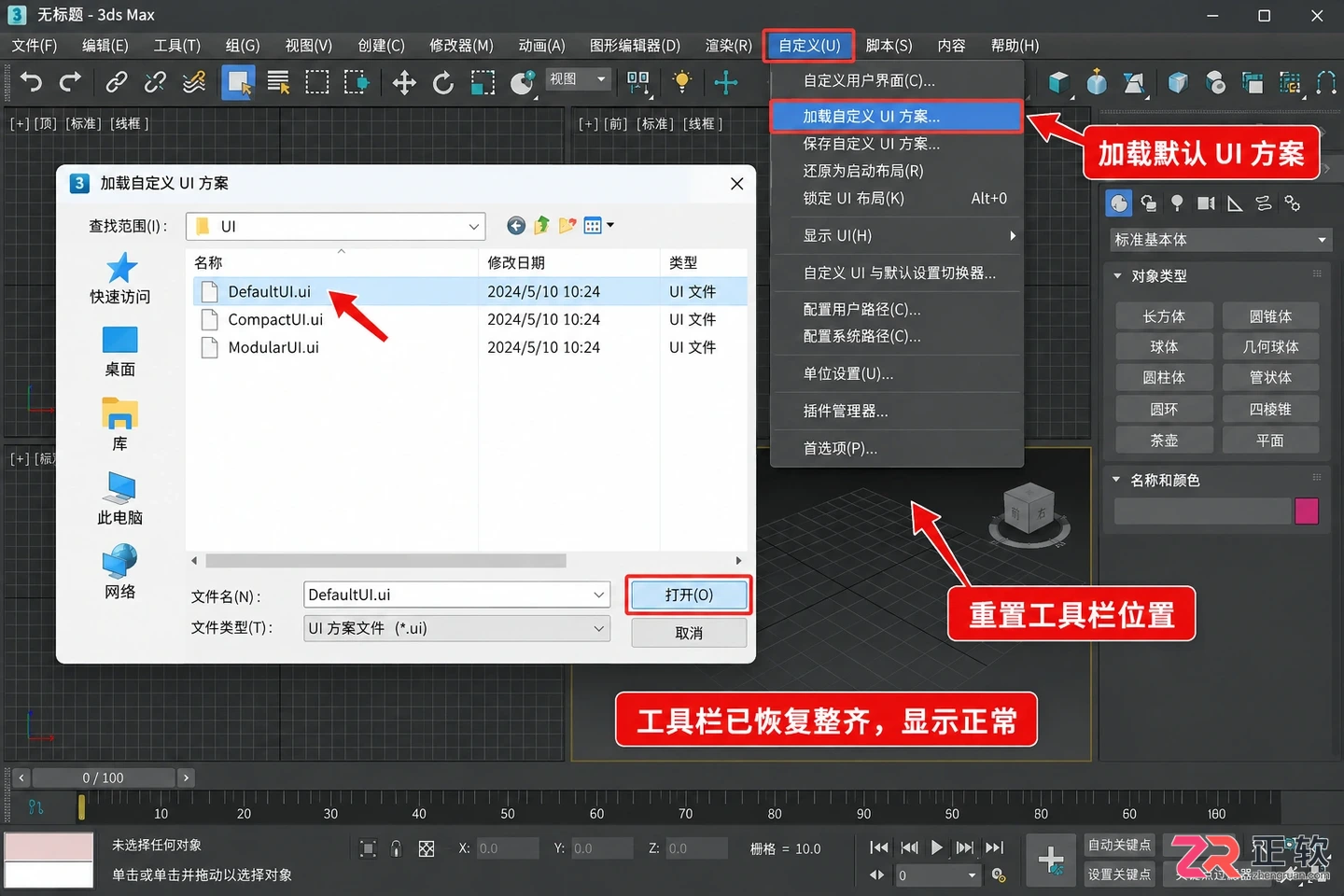This screenshot has height=896, width=1344.
Task: Choose rectangular selection region tool
Action: [x=317, y=82]
